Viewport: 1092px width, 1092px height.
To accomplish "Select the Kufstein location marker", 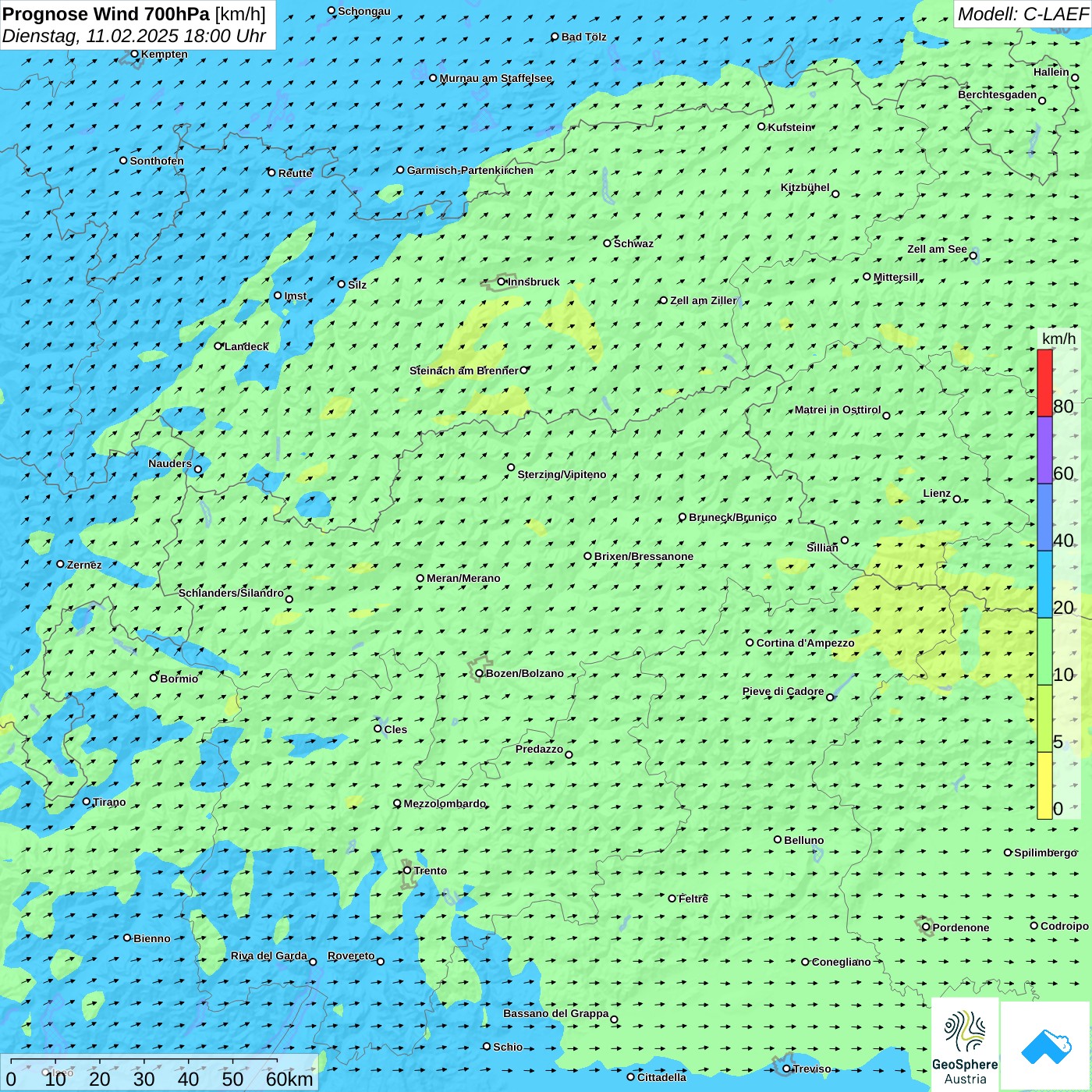I will click(761, 126).
